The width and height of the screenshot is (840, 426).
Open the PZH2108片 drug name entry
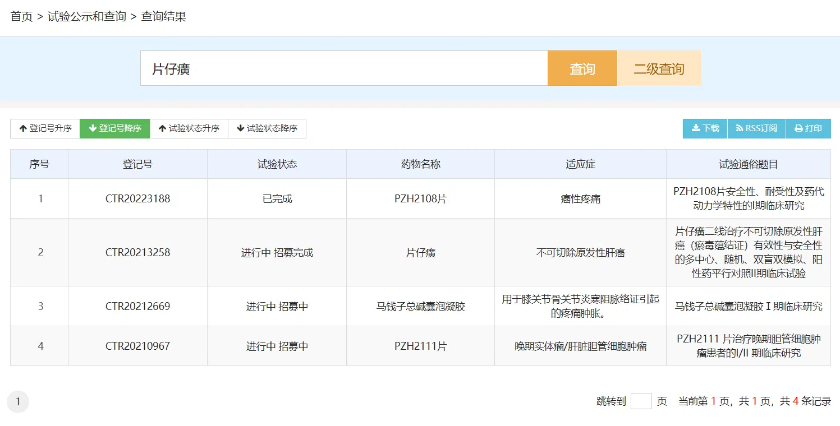click(x=421, y=199)
